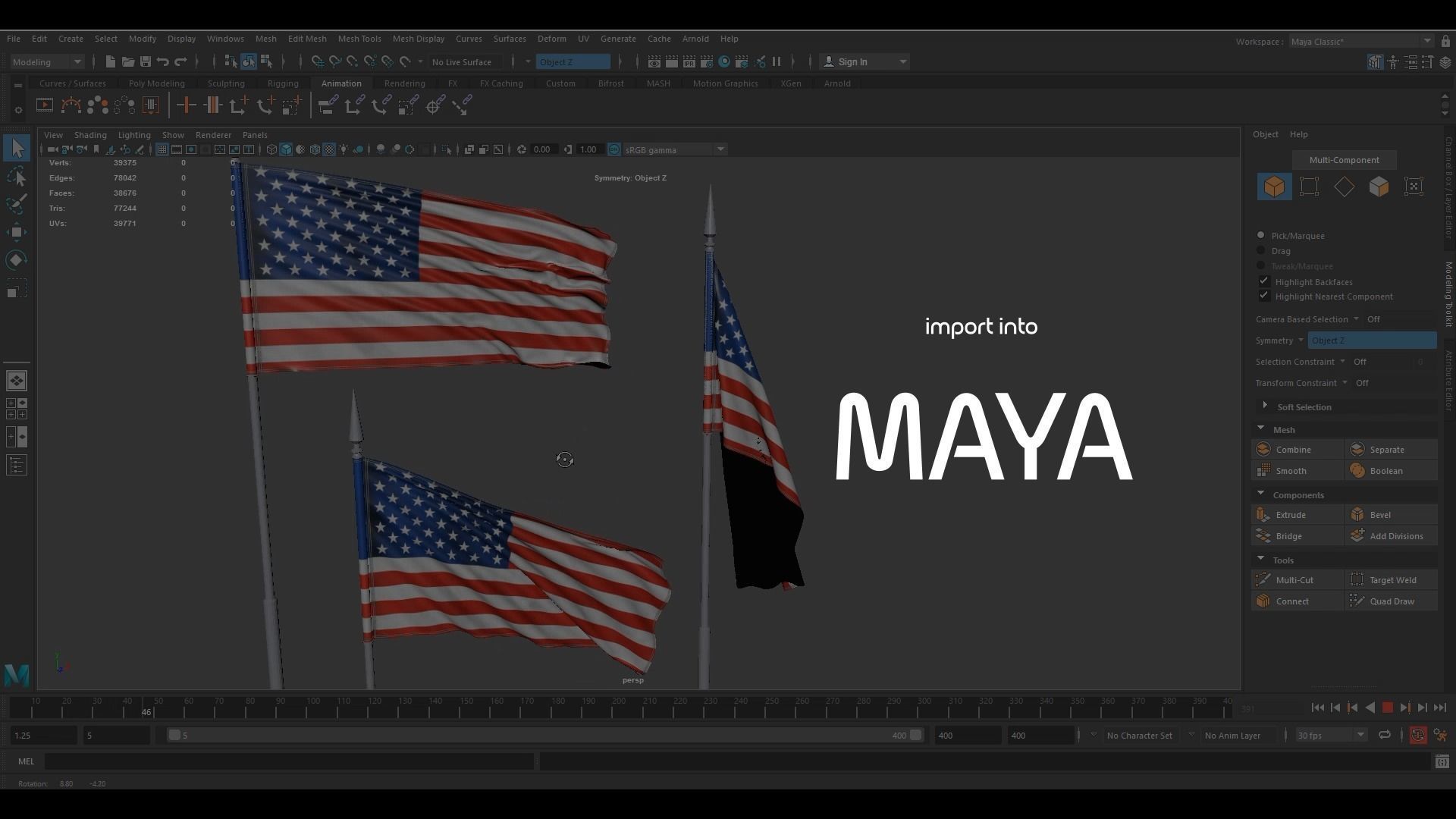Click the stop playback red button
1456x819 pixels.
click(x=1387, y=708)
